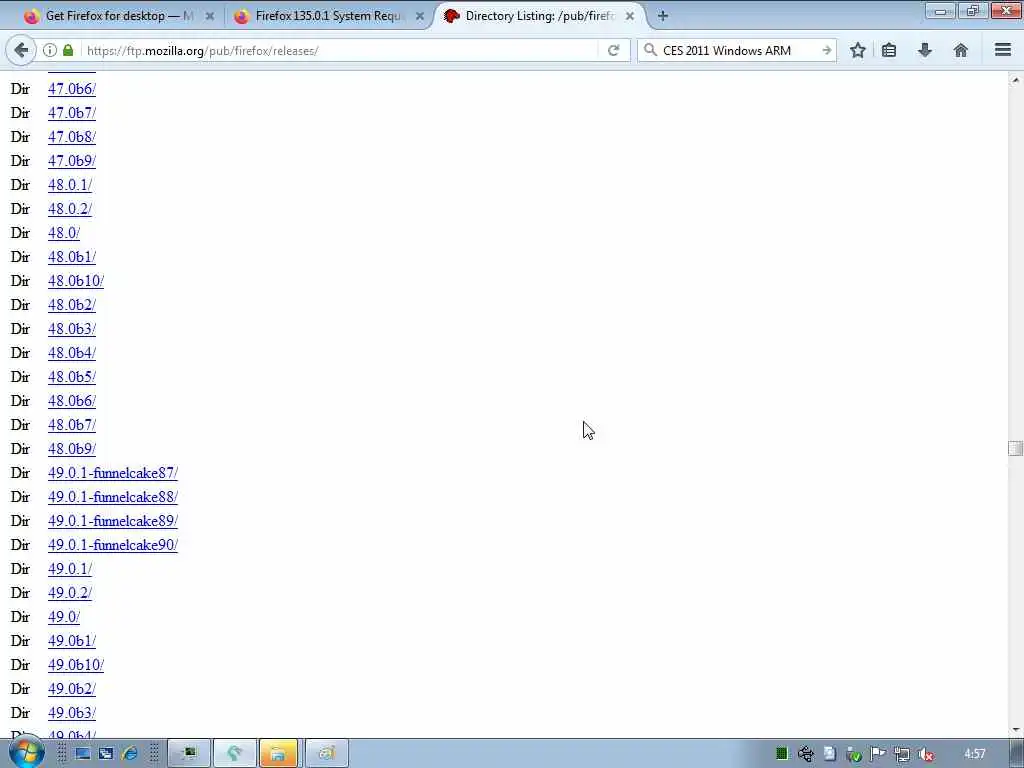Open the 48.0b5/ directory
The image size is (1024, 768).
click(x=72, y=377)
